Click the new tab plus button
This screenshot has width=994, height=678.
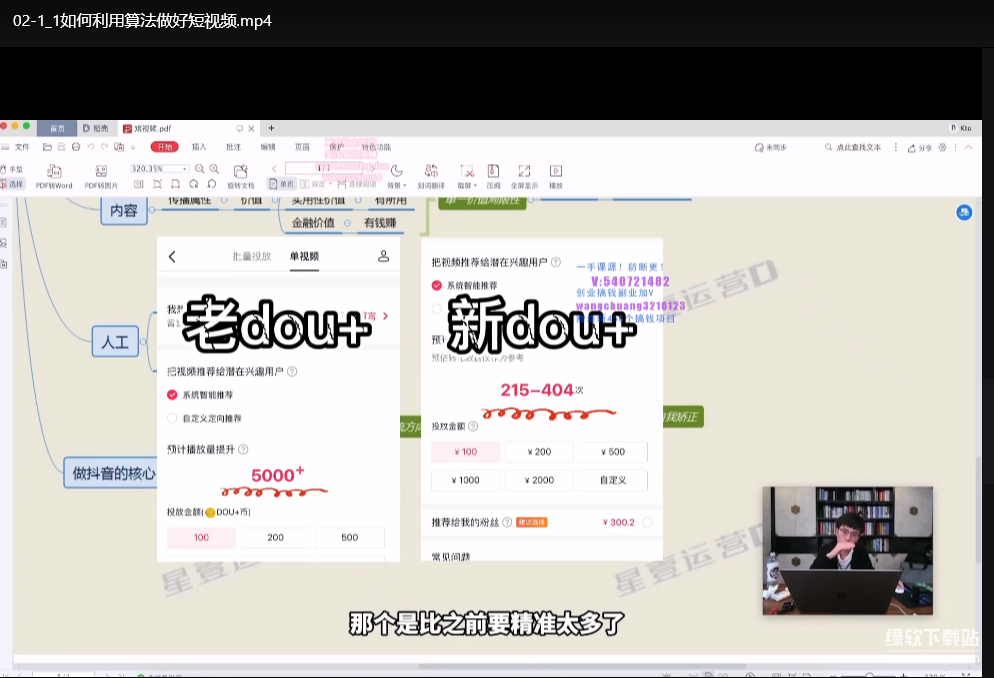point(271,128)
